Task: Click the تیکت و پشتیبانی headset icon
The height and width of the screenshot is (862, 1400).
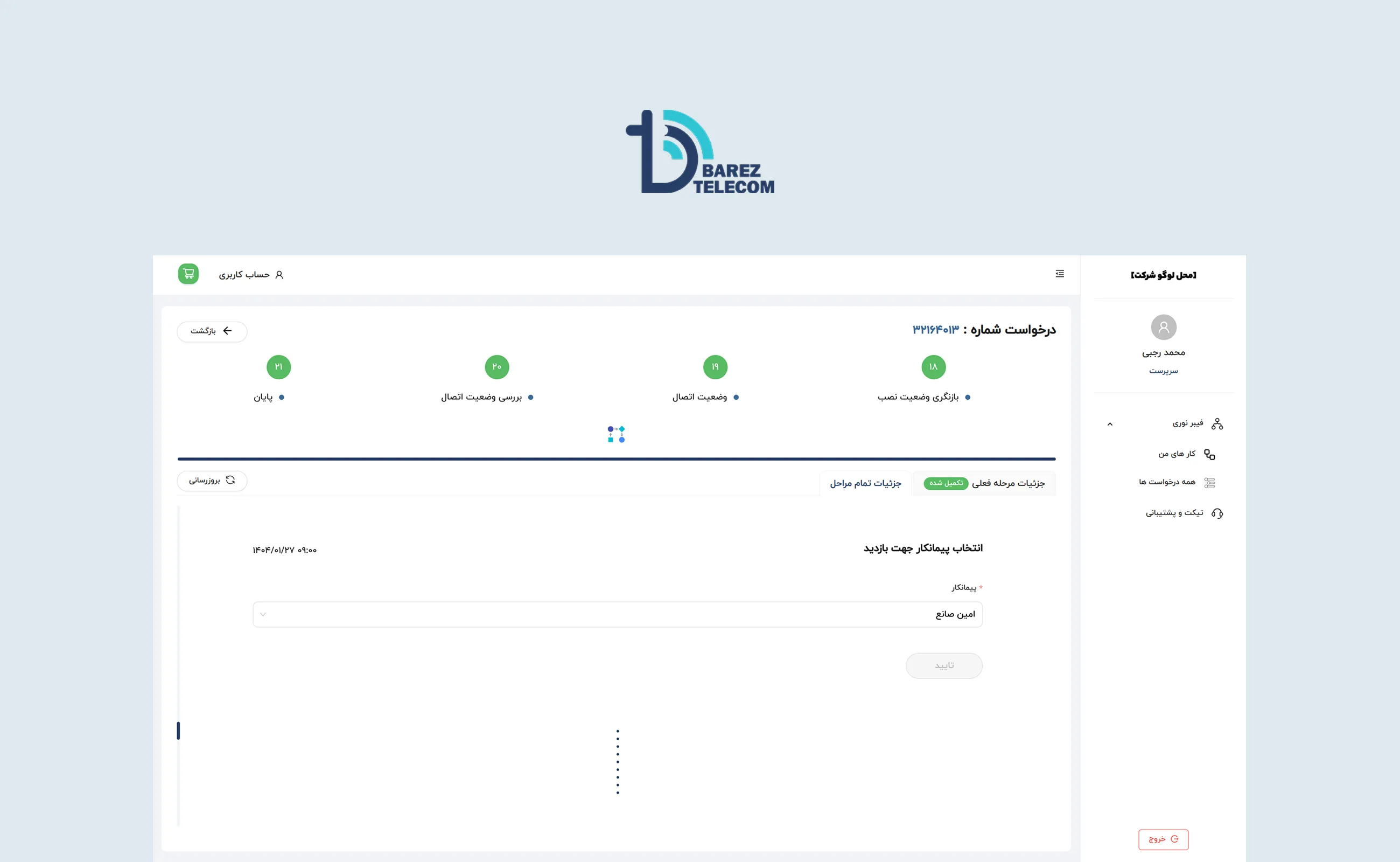Action: click(x=1217, y=513)
